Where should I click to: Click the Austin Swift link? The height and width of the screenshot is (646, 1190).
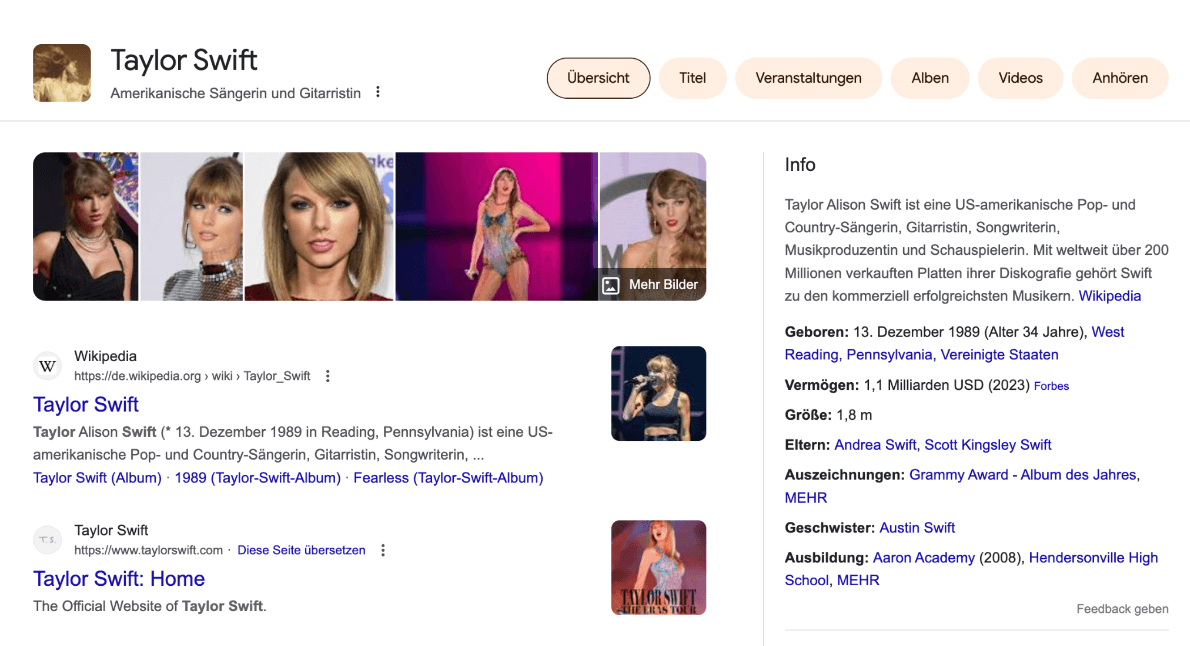(917, 528)
